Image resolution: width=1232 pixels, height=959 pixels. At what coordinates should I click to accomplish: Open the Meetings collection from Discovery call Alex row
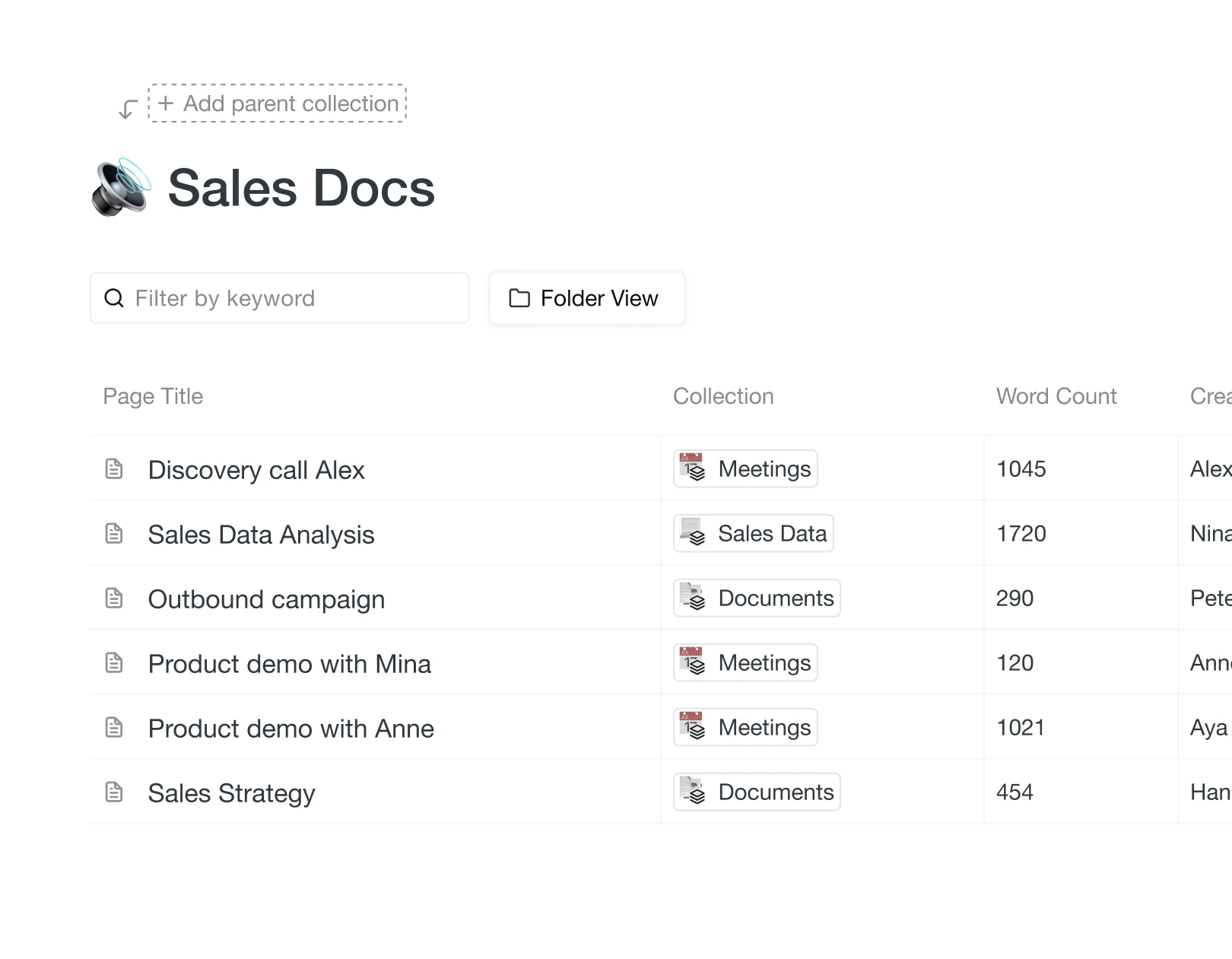(x=745, y=468)
